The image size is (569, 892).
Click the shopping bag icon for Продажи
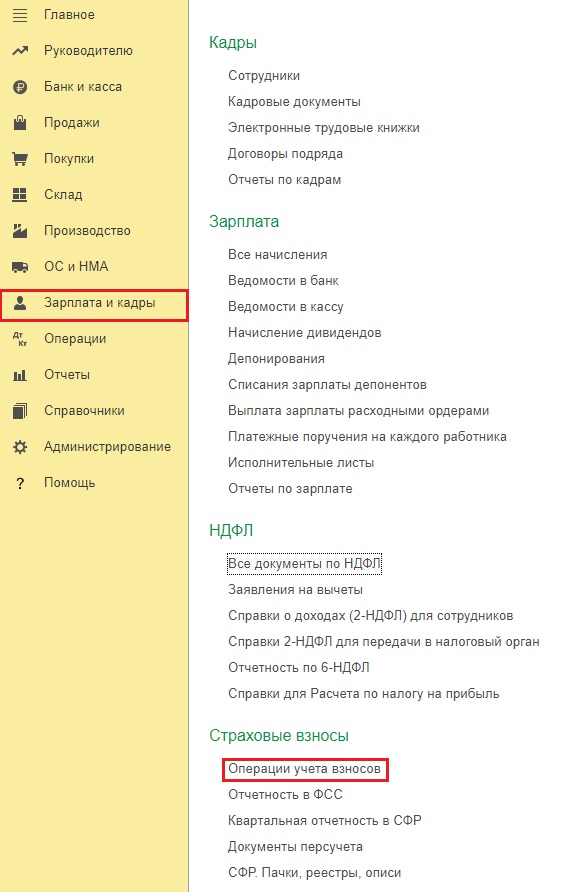tap(20, 122)
